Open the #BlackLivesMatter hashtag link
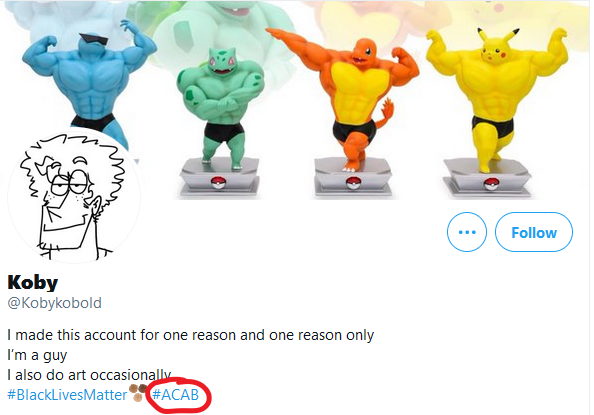This screenshot has height=415, width=594. pos(67,395)
